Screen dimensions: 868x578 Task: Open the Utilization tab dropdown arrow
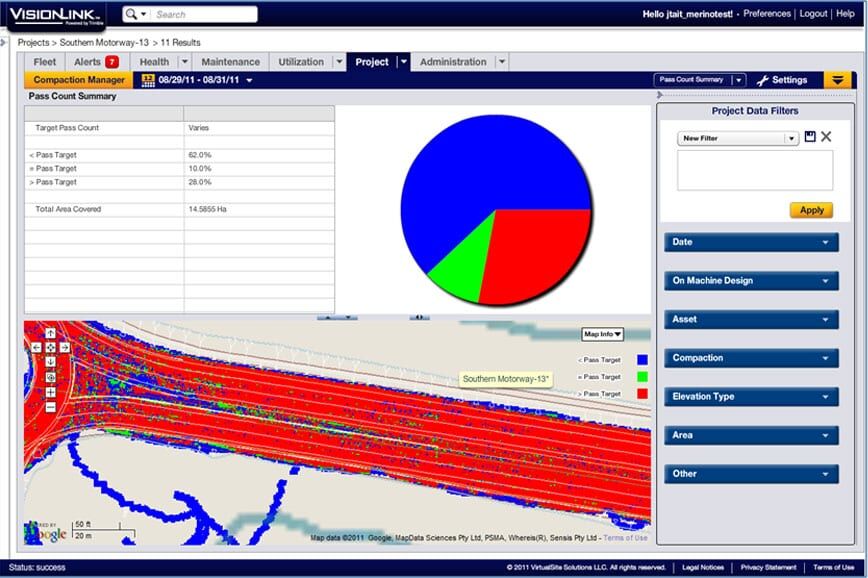(x=339, y=62)
